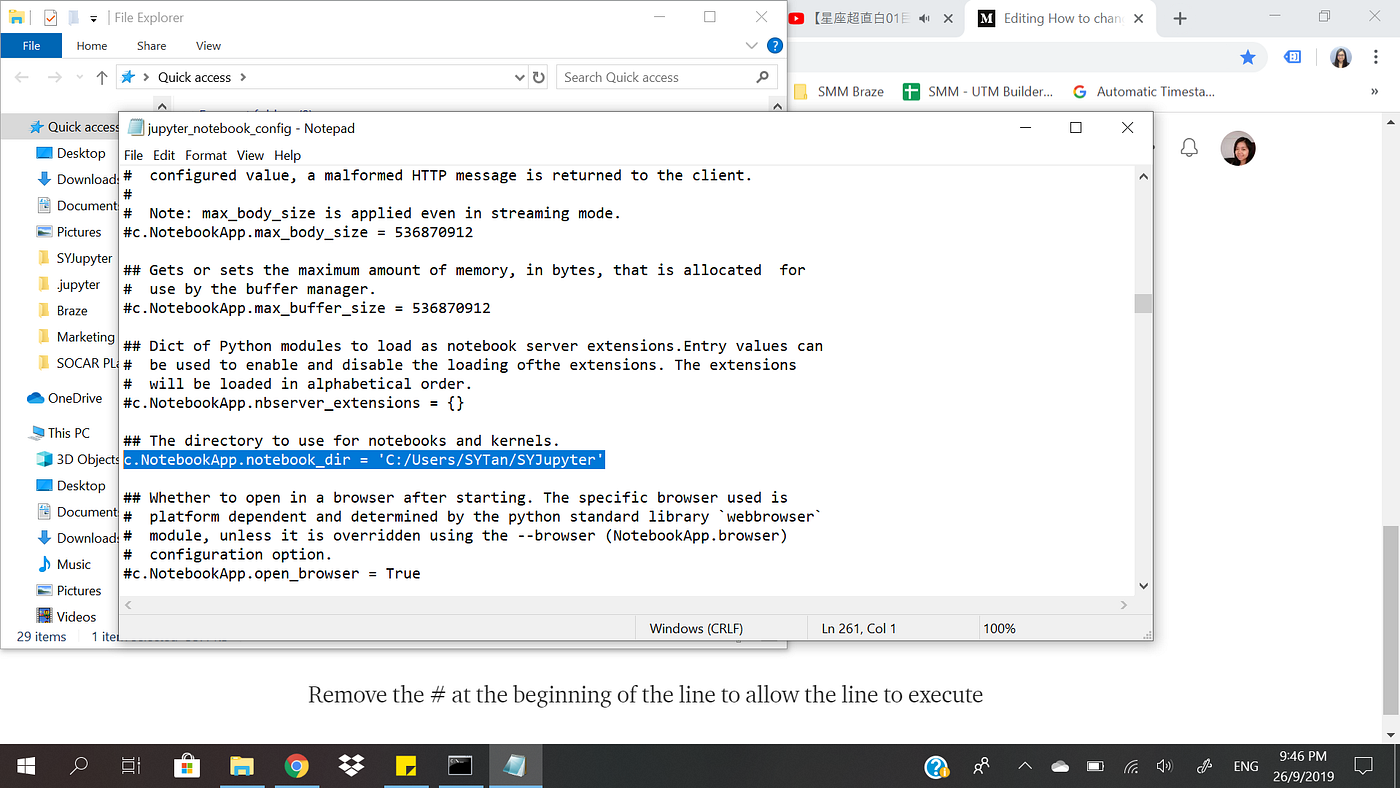Mute system volume from the tray
The image size is (1400, 788).
(x=1163, y=765)
